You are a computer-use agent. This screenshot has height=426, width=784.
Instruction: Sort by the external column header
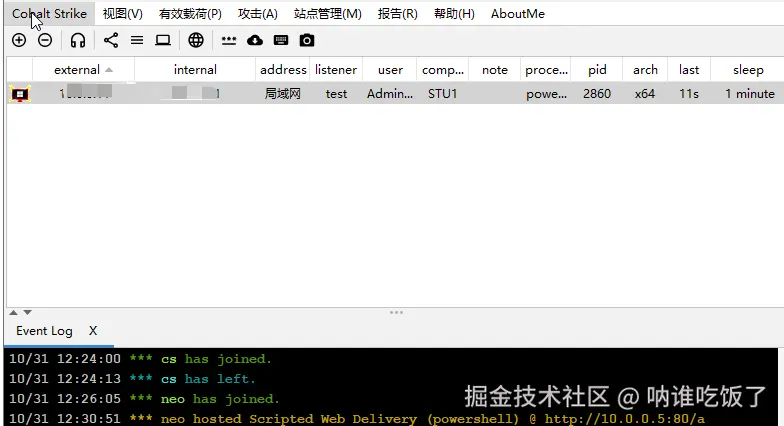pos(83,70)
